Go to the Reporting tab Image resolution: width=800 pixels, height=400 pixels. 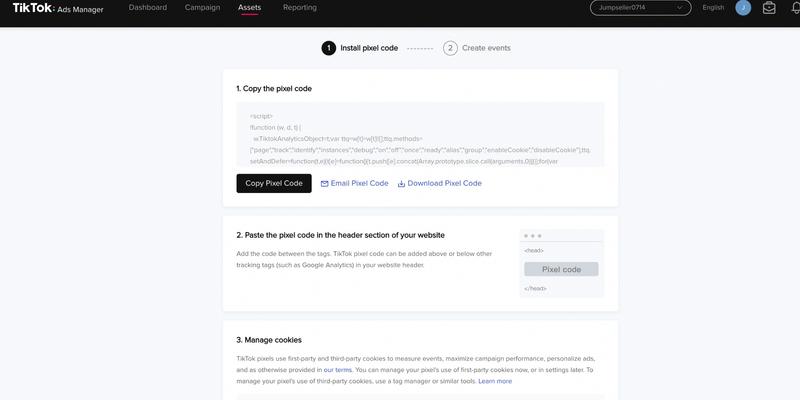(x=300, y=8)
